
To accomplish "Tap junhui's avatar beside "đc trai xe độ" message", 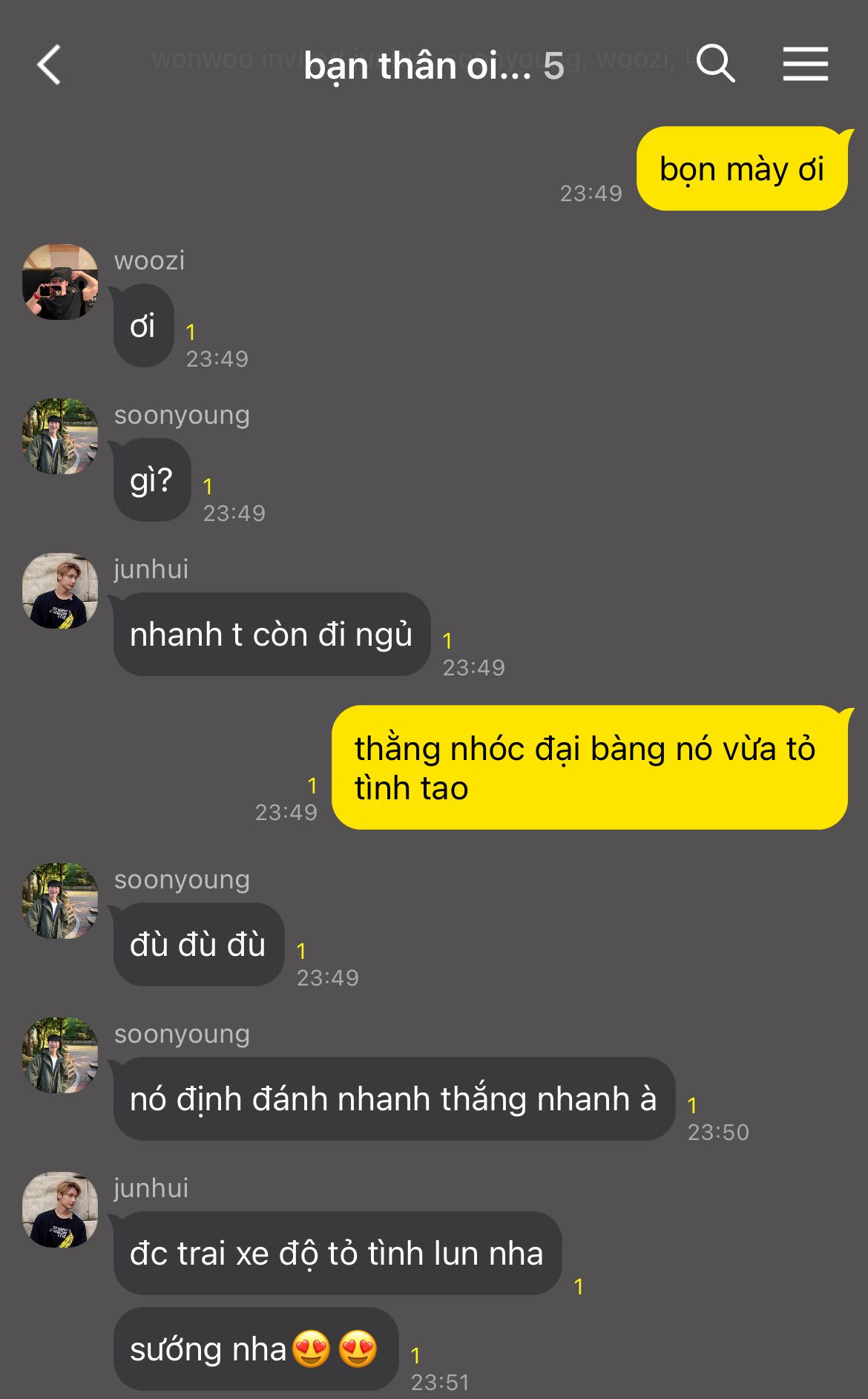I will coord(60,1210).
